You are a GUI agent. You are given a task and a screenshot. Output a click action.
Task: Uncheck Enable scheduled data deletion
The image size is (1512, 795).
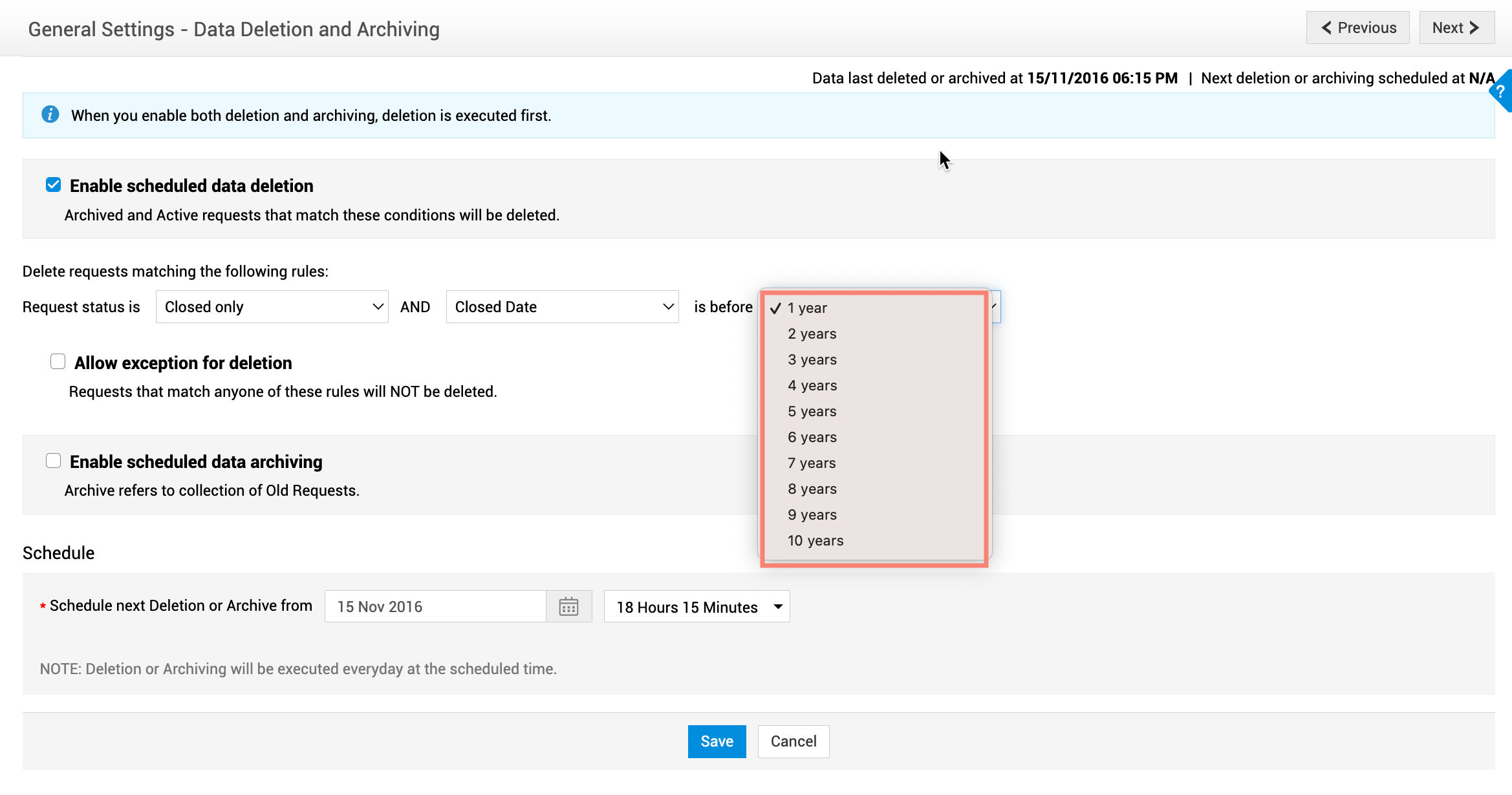(x=54, y=185)
